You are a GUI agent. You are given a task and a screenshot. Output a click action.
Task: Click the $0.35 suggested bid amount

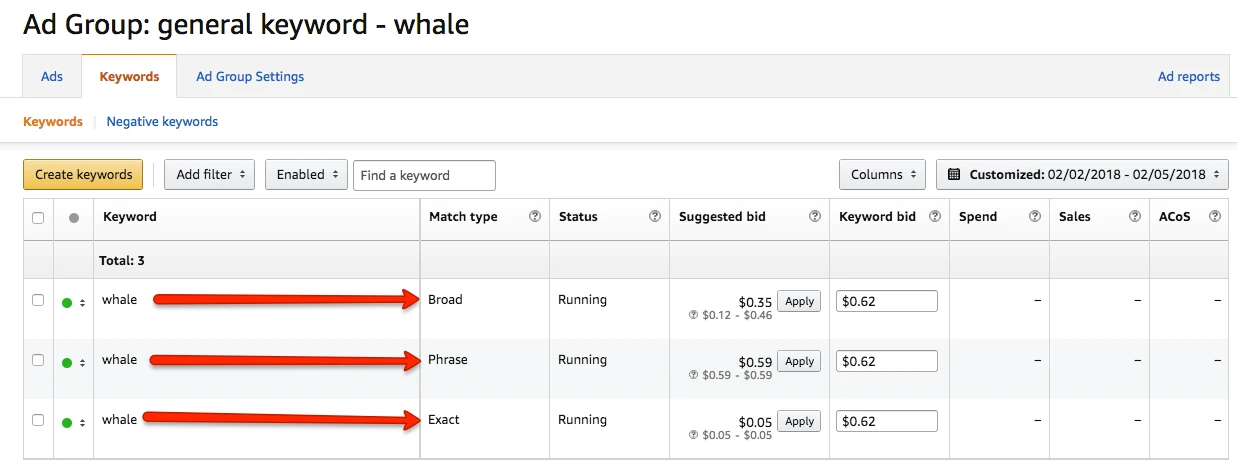(x=755, y=302)
